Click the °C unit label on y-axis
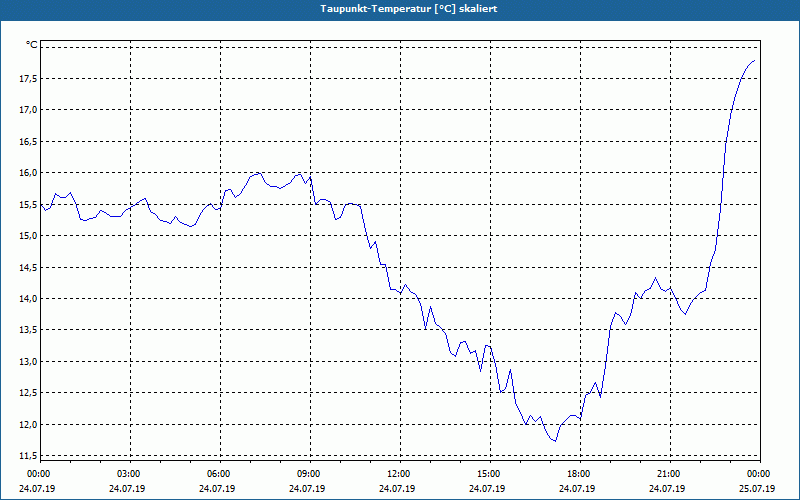 pyautogui.click(x=32, y=45)
